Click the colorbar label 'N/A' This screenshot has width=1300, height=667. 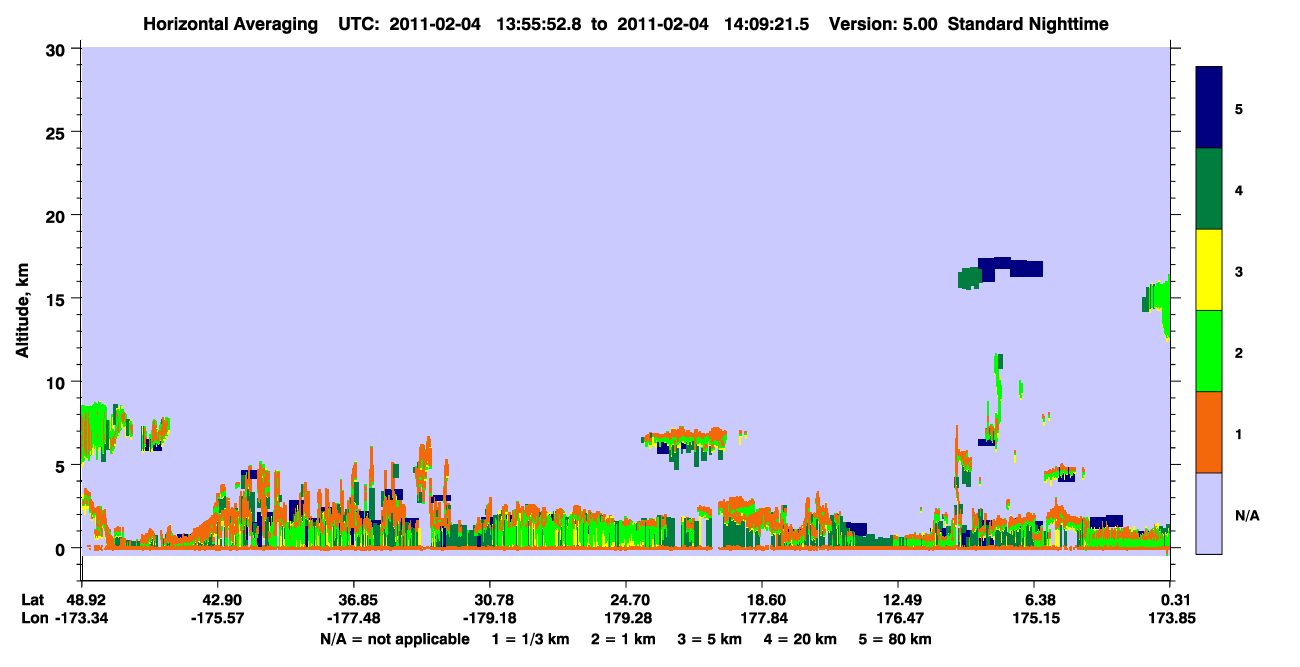(x=1246, y=514)
